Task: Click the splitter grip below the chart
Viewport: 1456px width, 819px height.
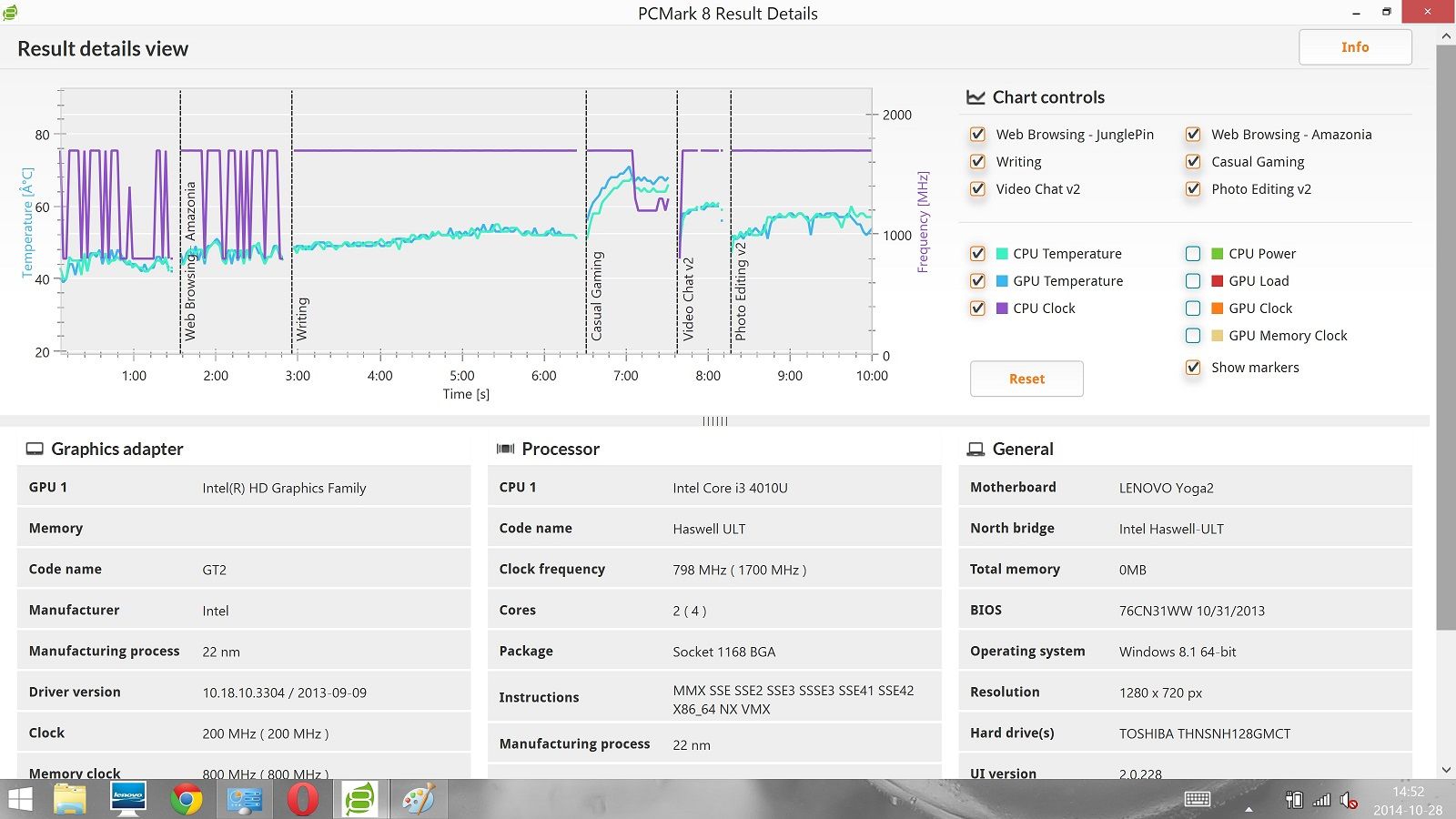Action: coord(715,421)
